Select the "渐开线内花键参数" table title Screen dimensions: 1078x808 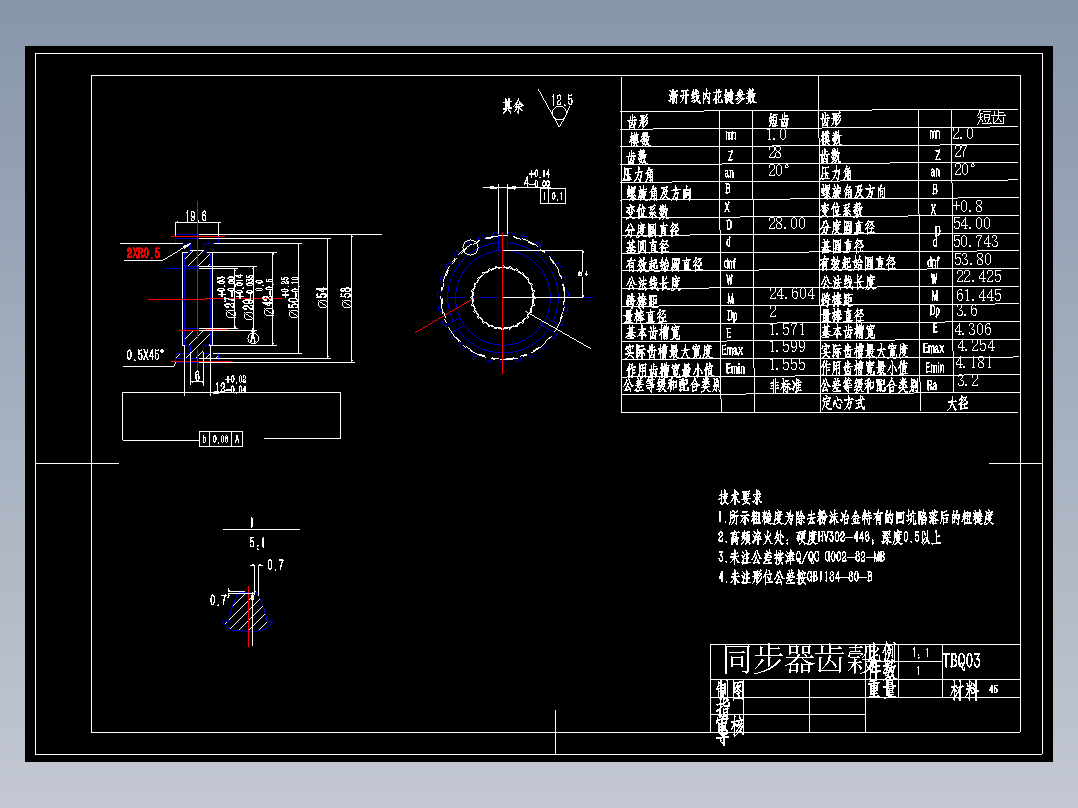(712, 96)
